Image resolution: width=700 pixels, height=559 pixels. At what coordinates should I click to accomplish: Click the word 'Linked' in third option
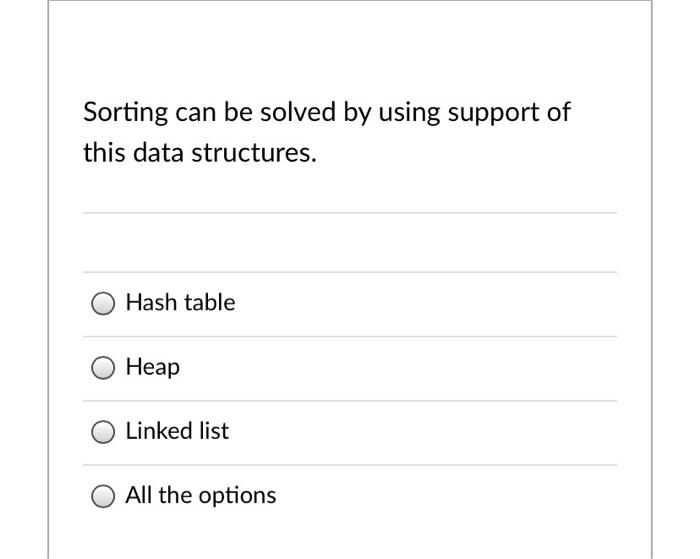[x=159, y=431]
